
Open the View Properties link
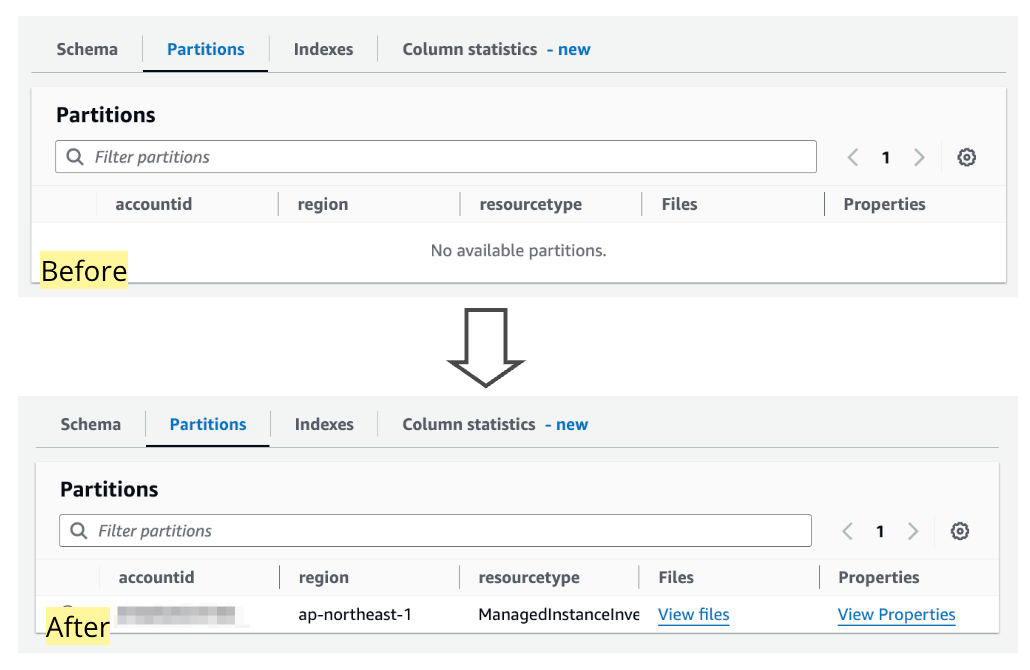point(896,615)
